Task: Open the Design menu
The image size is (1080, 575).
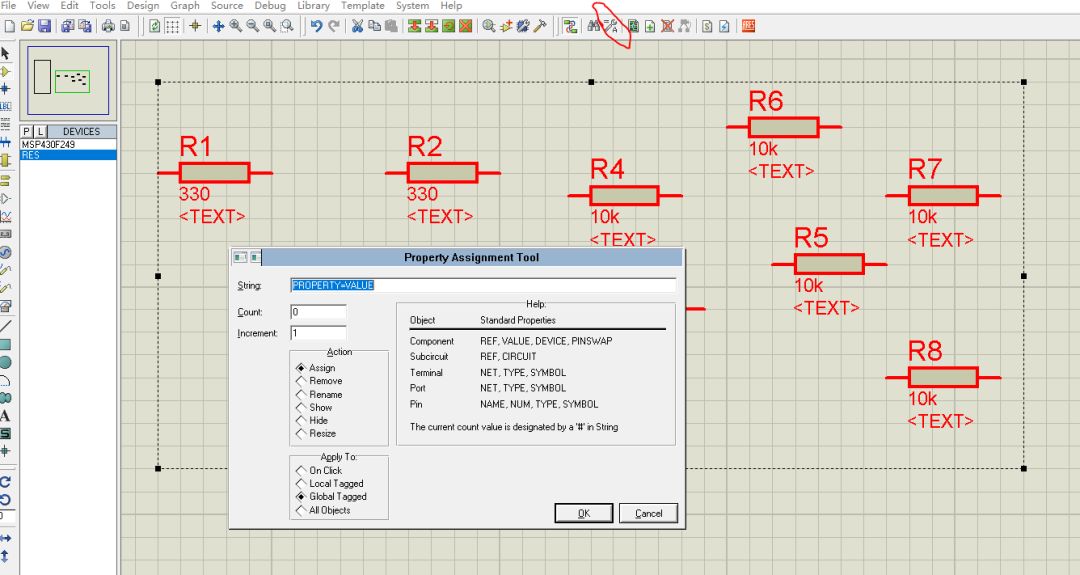Action: [143, 6]
